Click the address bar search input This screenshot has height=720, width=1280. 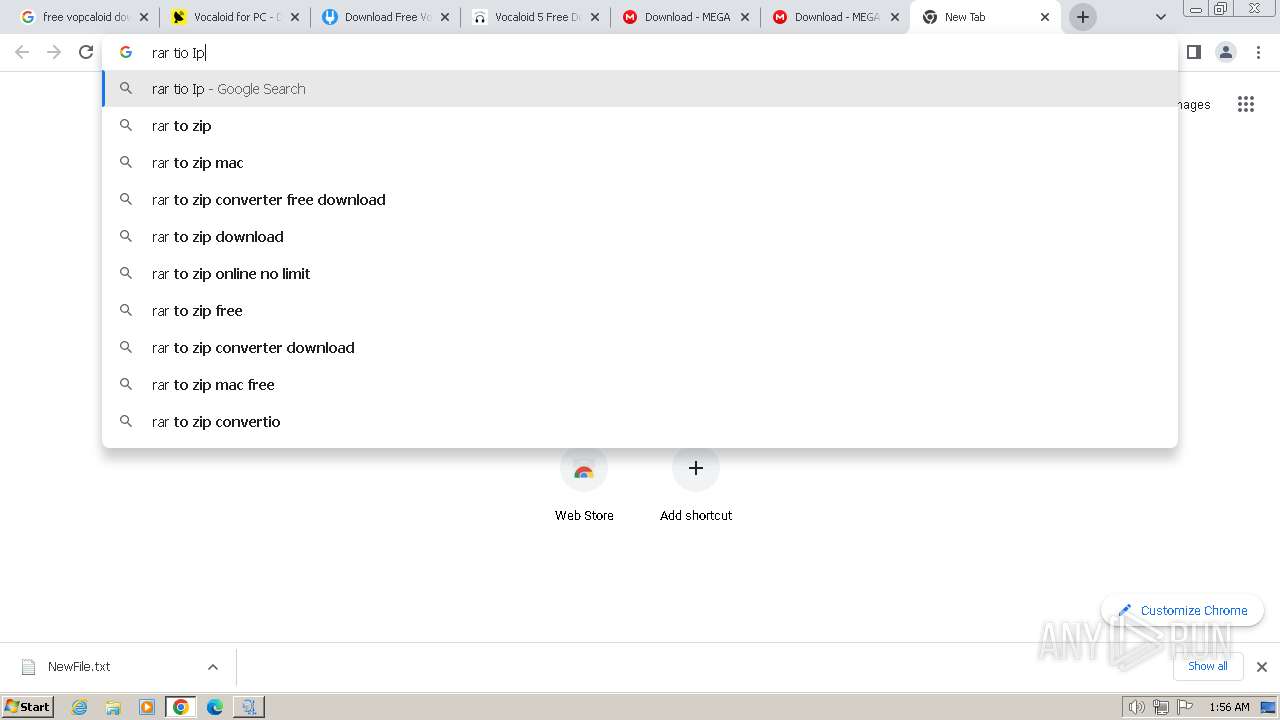[x=640, y=53]
